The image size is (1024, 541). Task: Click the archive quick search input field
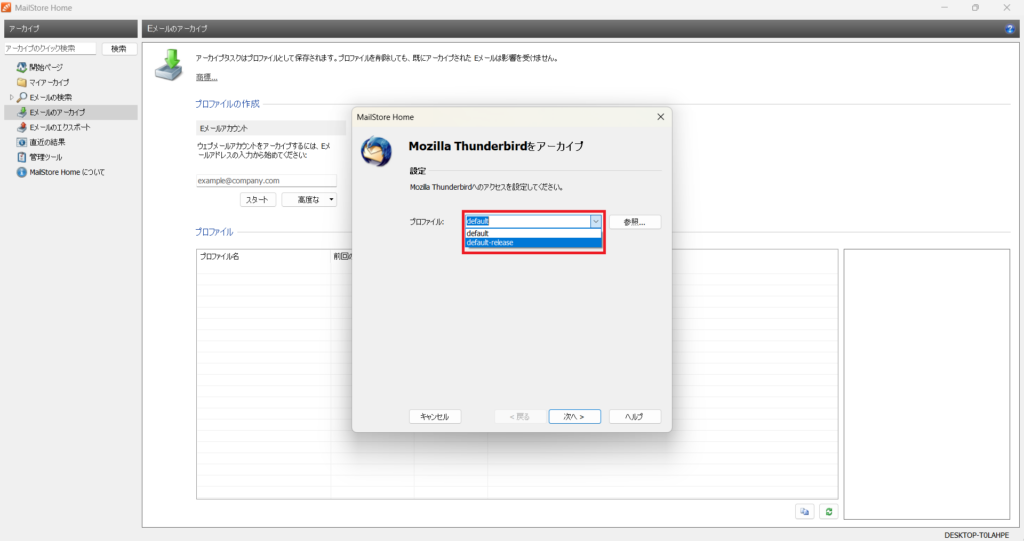[x=50, y=48]
